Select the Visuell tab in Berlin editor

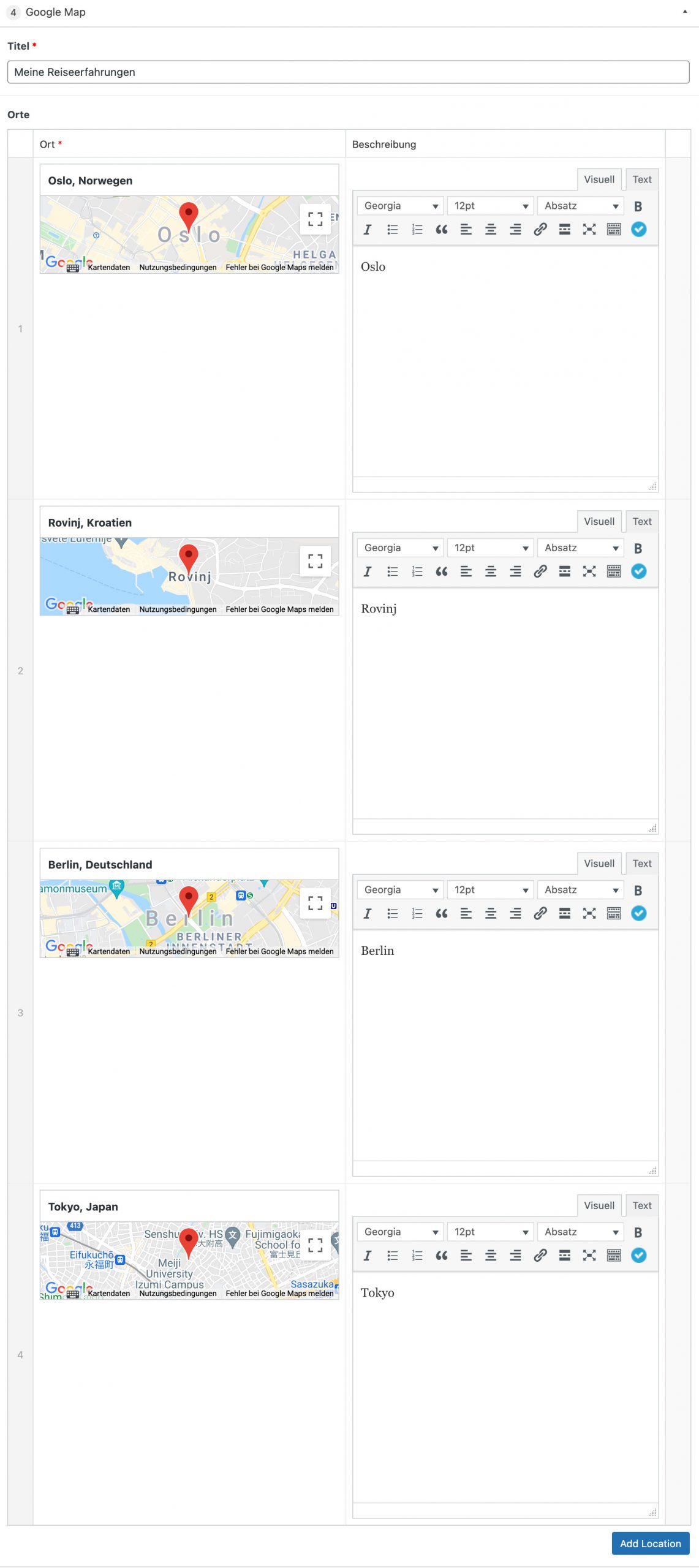tap(599, 863)
